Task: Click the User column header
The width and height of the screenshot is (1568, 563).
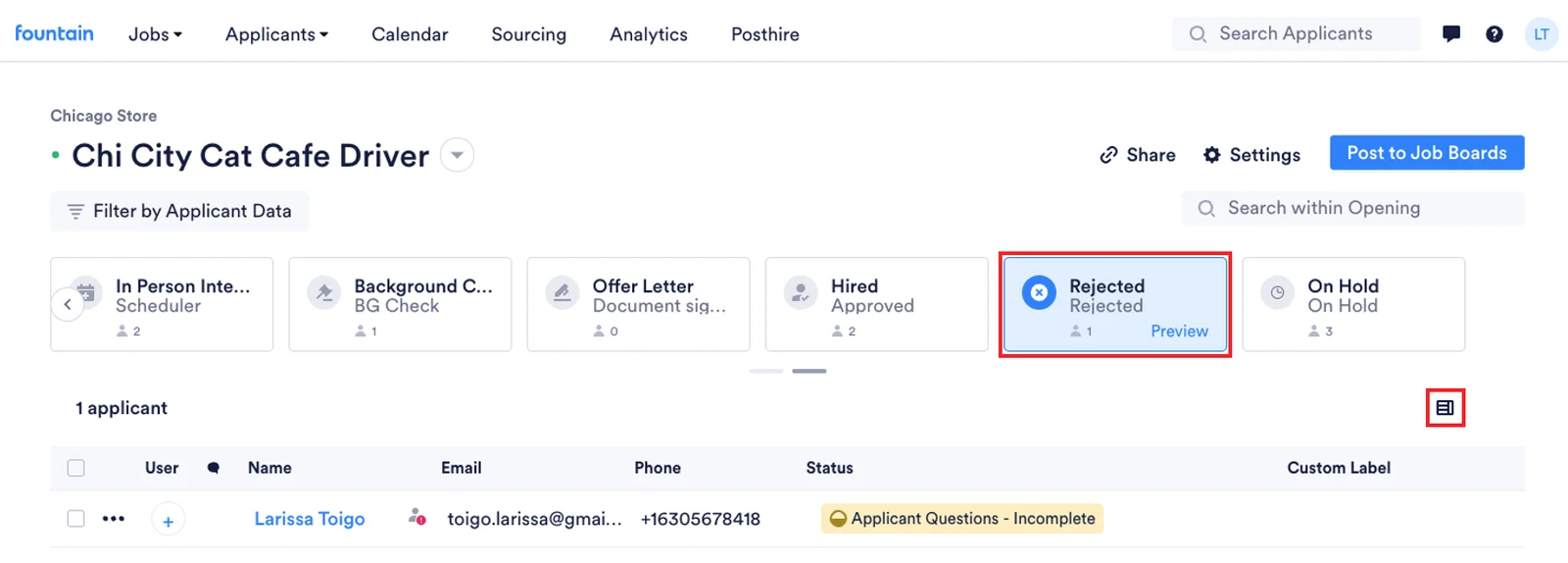Action: (162, 468)
